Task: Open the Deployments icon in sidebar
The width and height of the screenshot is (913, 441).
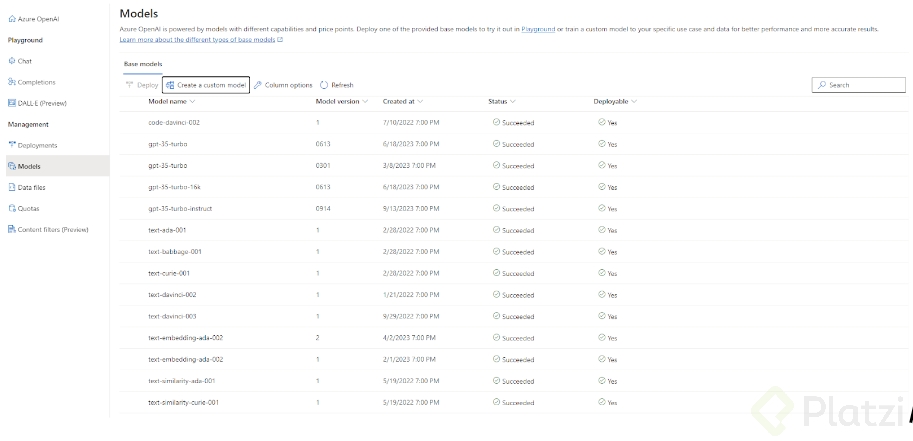Action: 12,145
